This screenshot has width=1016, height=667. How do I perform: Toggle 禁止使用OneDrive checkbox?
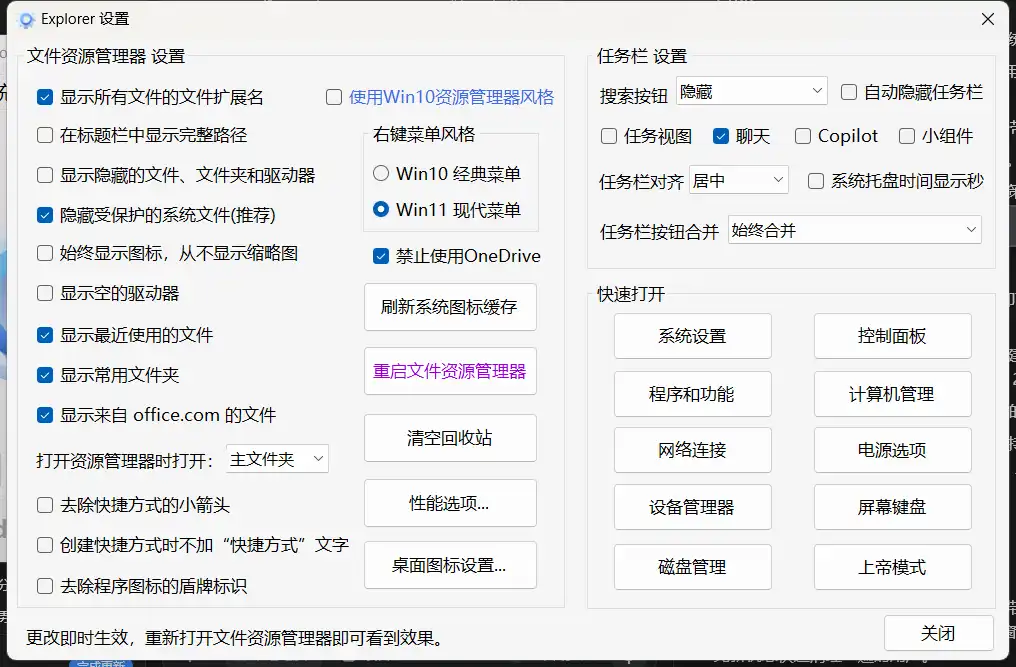point(381,256)
